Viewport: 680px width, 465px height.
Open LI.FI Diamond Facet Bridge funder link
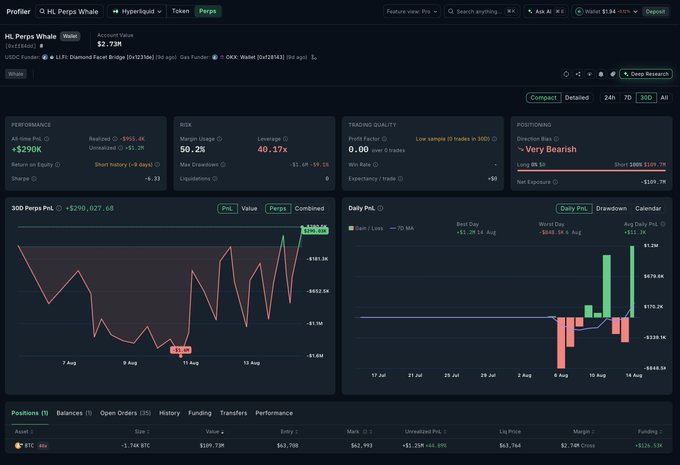[x=105, y=57]
